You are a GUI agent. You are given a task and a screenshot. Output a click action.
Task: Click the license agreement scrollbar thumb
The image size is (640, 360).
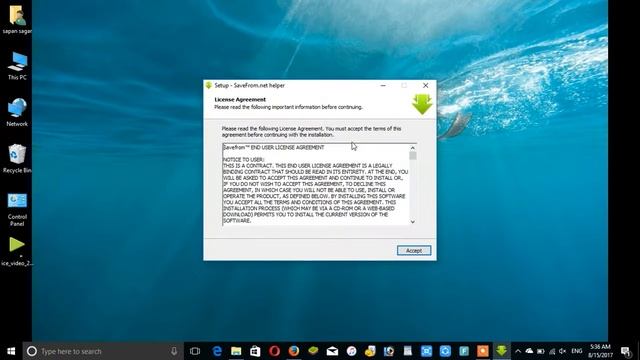point(413,156)
